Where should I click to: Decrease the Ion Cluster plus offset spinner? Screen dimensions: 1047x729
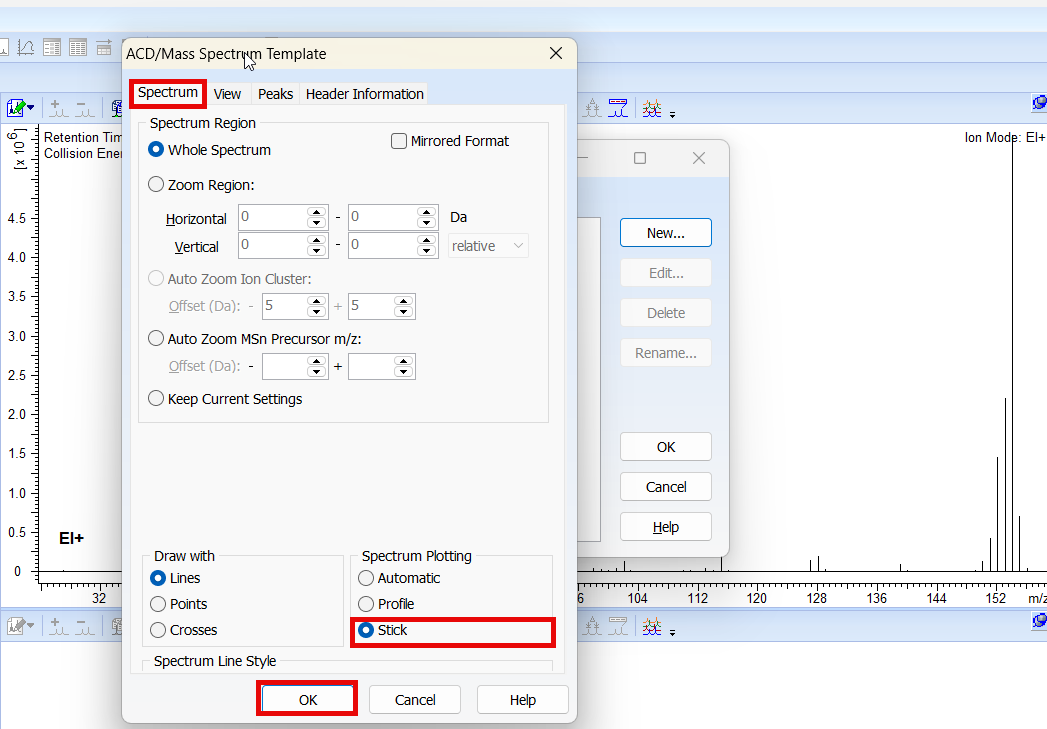403,312
